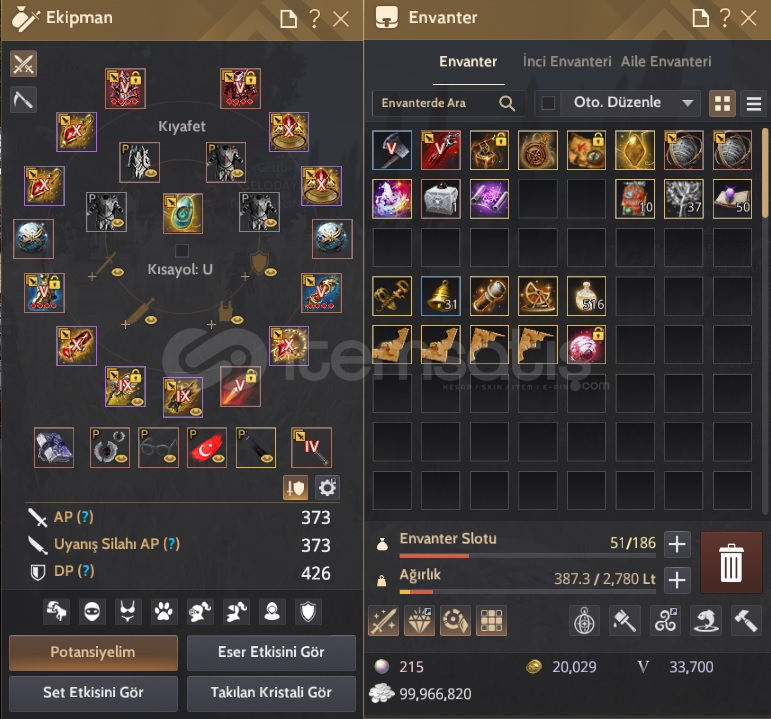This screenshot has width=771, height=719.
Task: Increase Ağırlık limit with plus button
Action: (677, 580)
